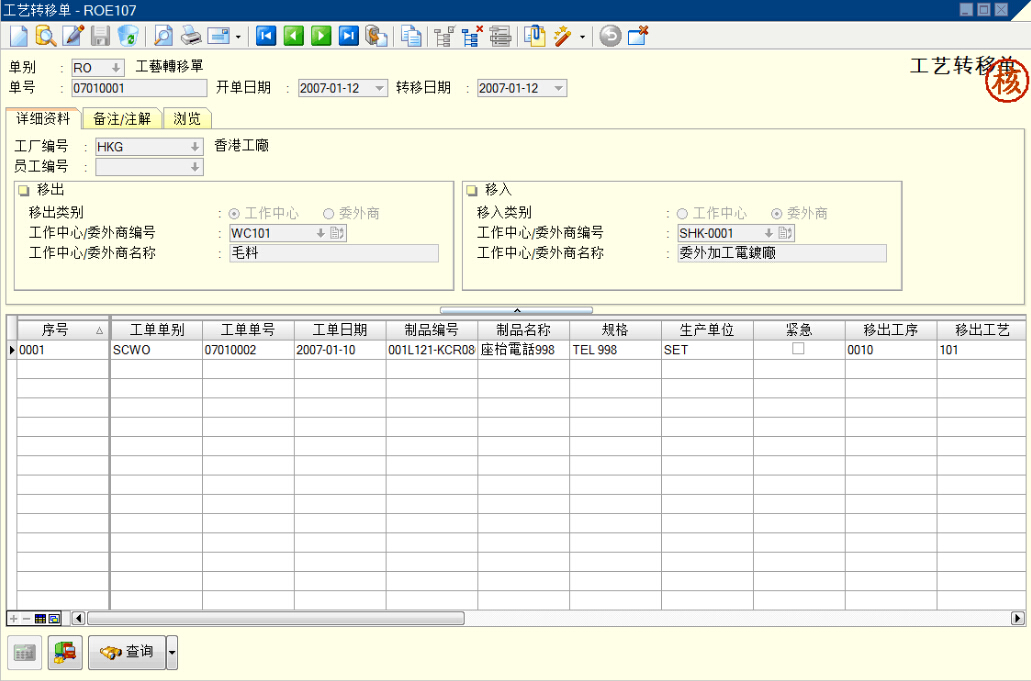Jump to the first record
The height and width of the screenshot is (681, 1031).
tap(266, 35)
